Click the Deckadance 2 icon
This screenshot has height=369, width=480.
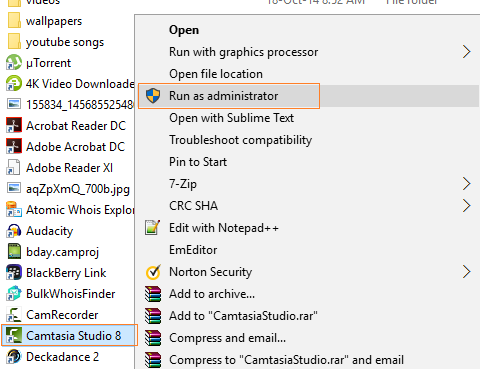(14, 356)
